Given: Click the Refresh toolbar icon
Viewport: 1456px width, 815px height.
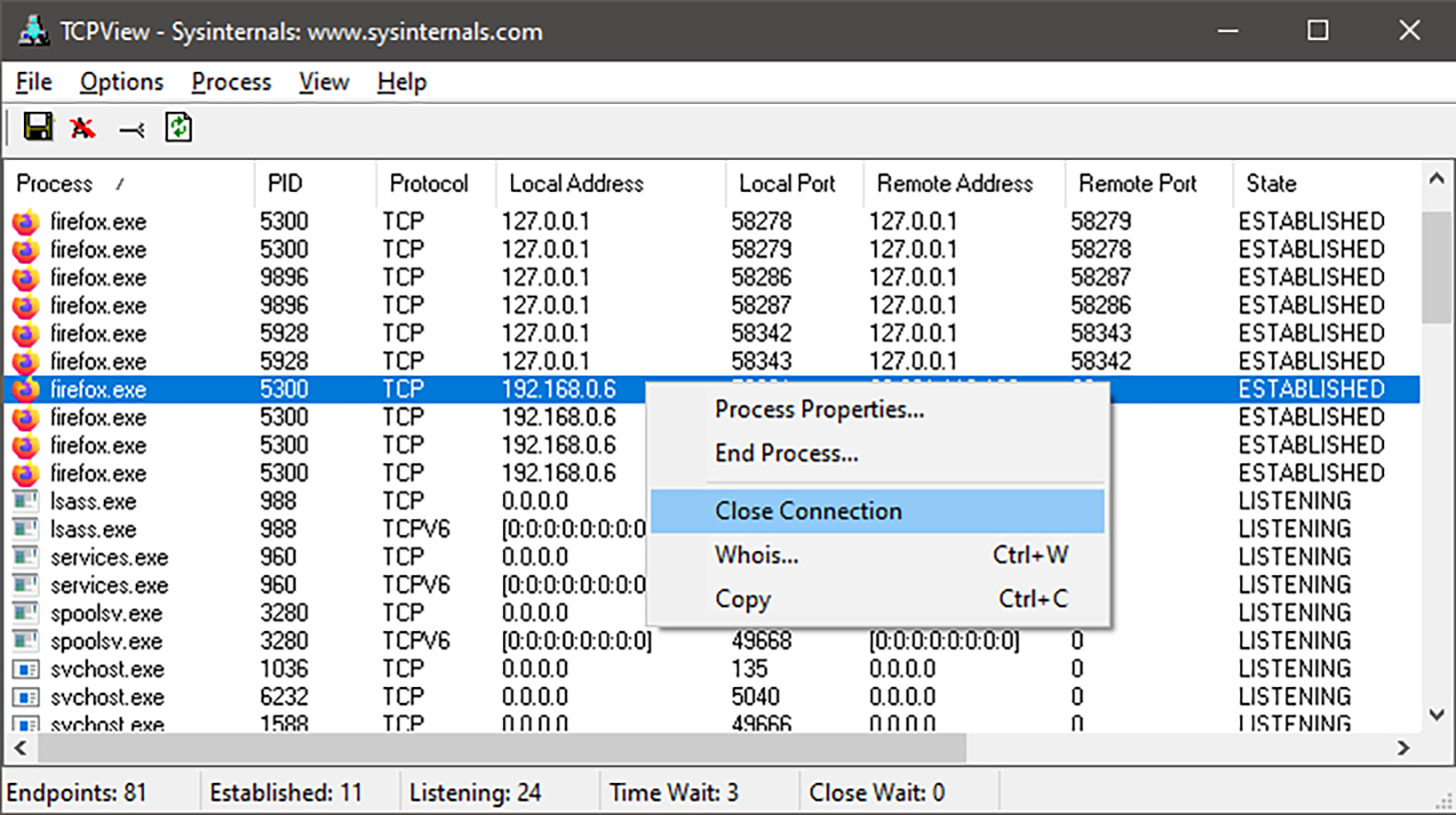Looking at the screenshot, I should click(x=179, y=127).
